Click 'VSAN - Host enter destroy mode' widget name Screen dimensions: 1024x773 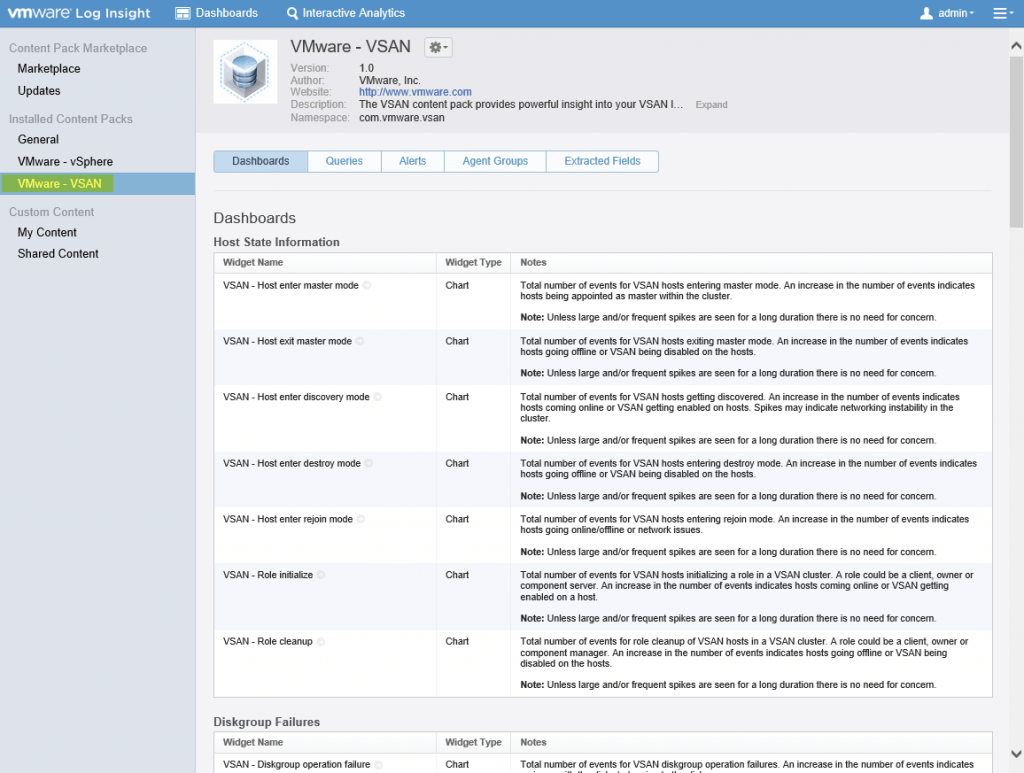pos(292,464)
